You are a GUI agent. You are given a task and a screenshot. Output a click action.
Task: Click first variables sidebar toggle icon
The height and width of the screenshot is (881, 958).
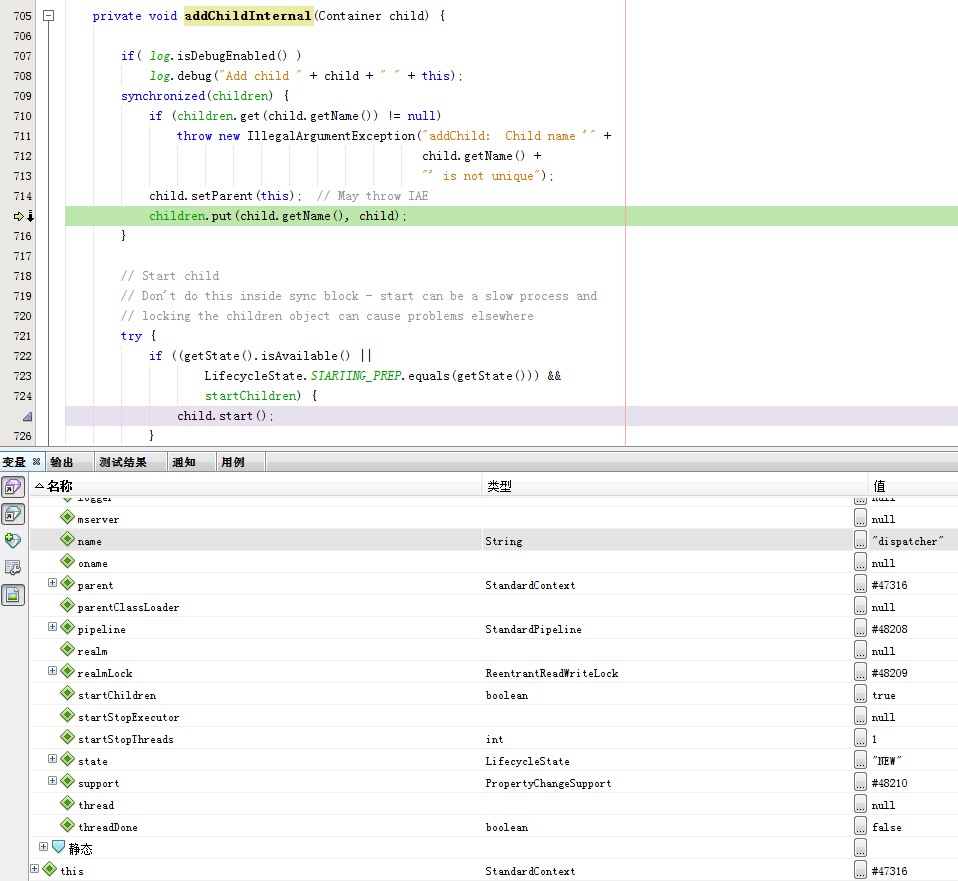coord(13,488)
